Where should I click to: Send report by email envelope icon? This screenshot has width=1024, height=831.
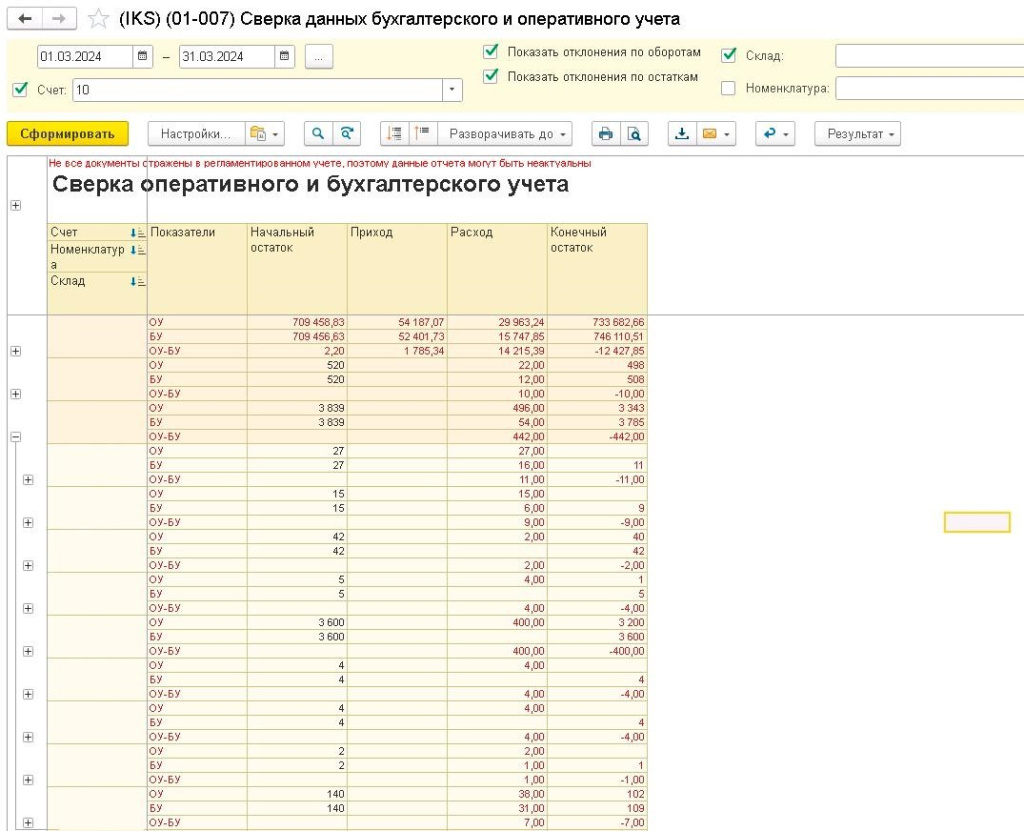[709, 134]
